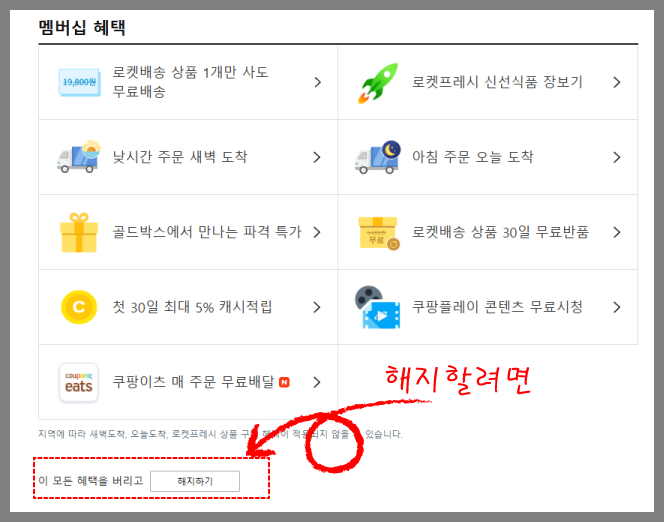Click the Coupang eats logo icon

pos(79,382)
